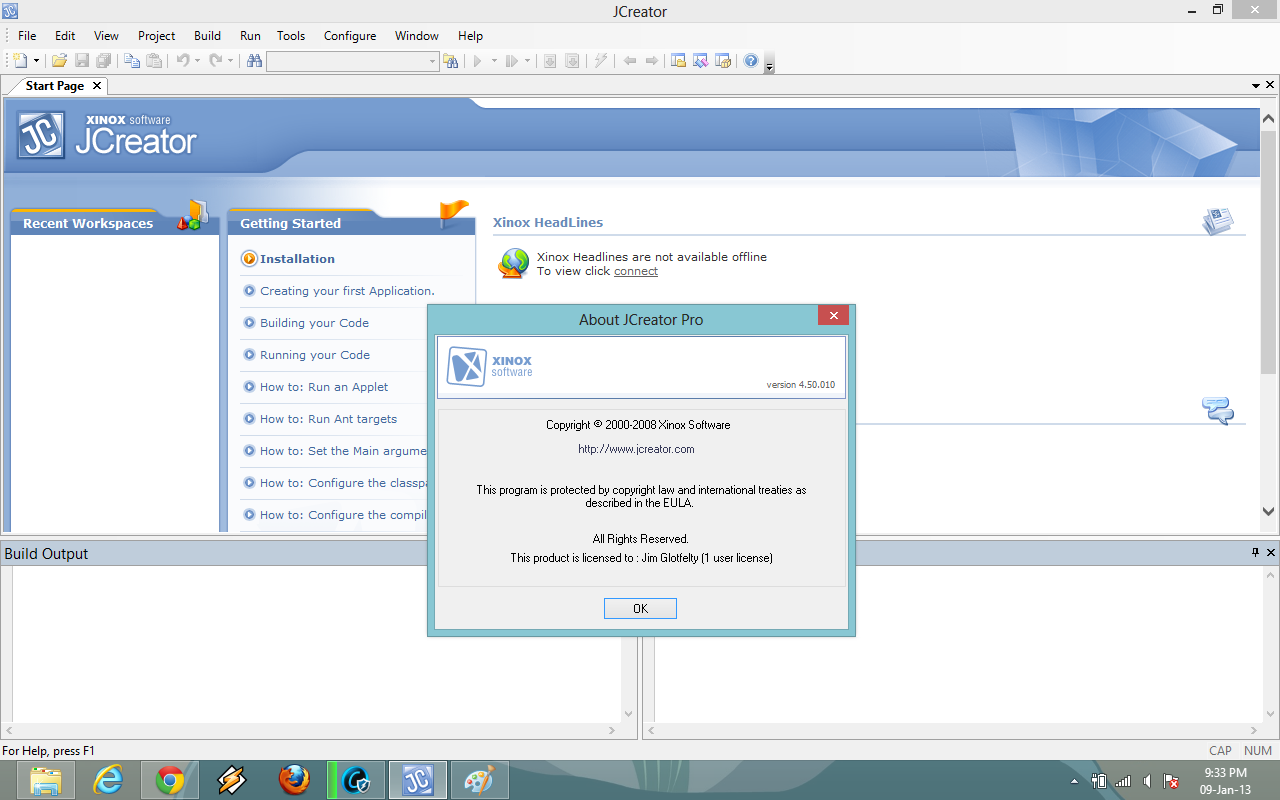Screen dimensions: 1280x800
Task: Close the About JCreator Pro dialog
Action: (x=833, y=315)
